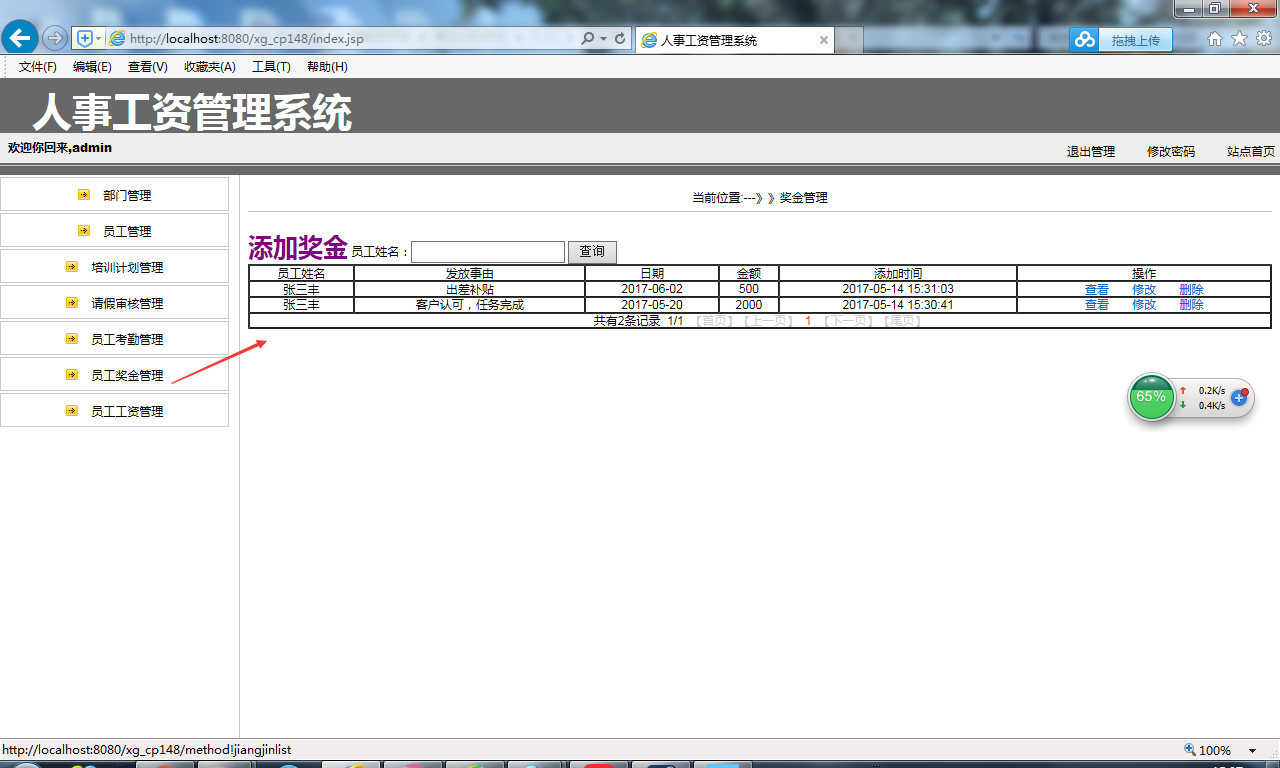Click the browser forward arrow button

pyautogui.click(x=55, y=38)
